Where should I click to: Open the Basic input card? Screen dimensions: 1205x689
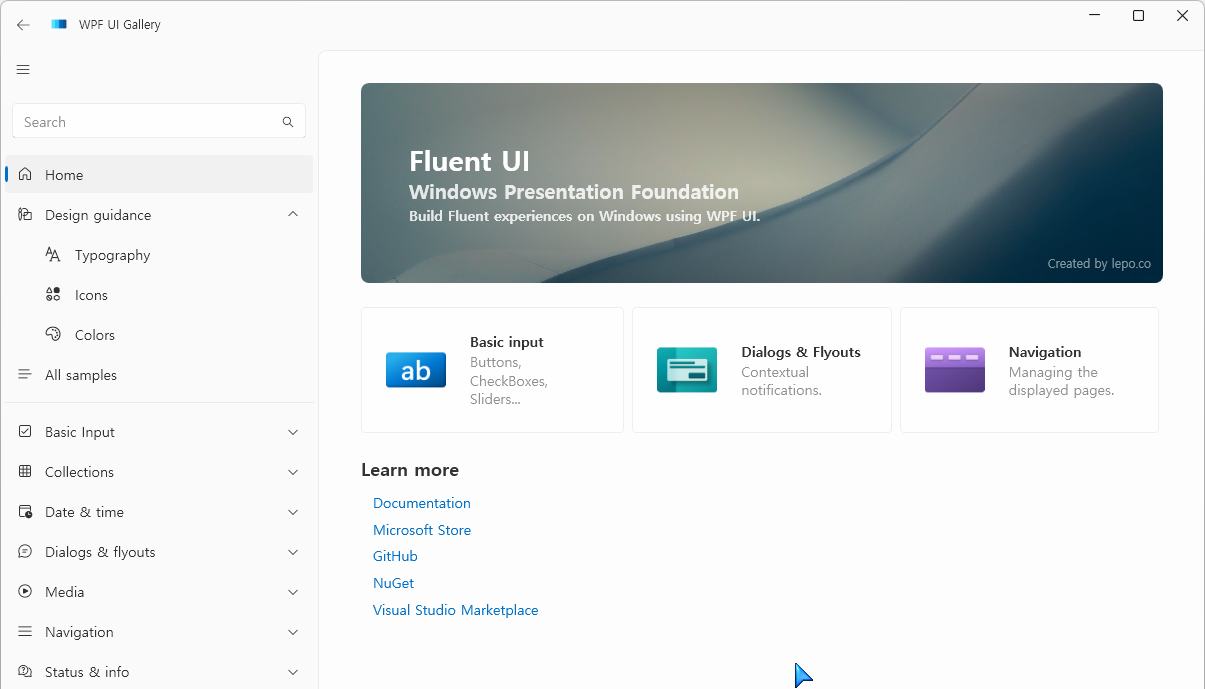pos(492,370)
